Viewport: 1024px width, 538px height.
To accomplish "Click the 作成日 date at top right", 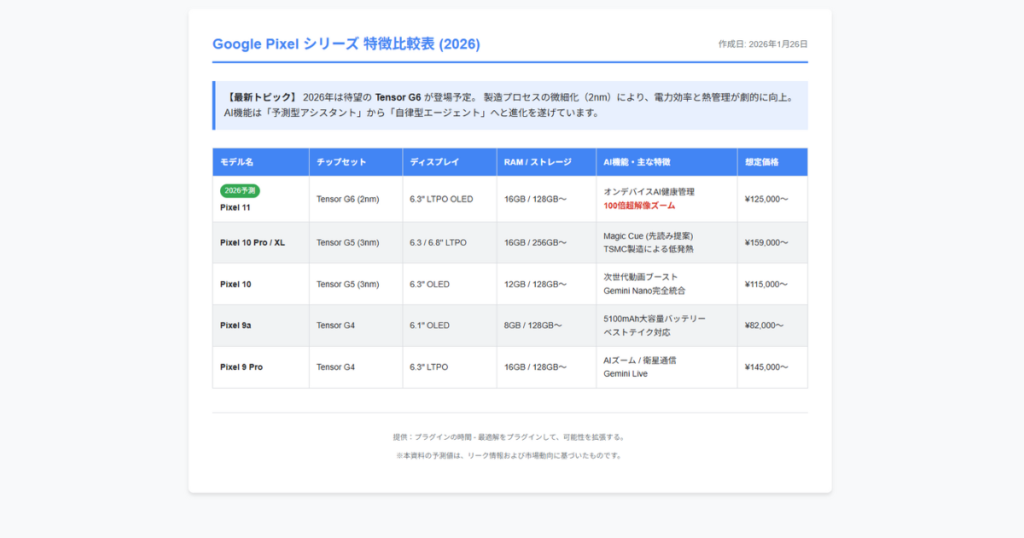I will click(762, 44).
